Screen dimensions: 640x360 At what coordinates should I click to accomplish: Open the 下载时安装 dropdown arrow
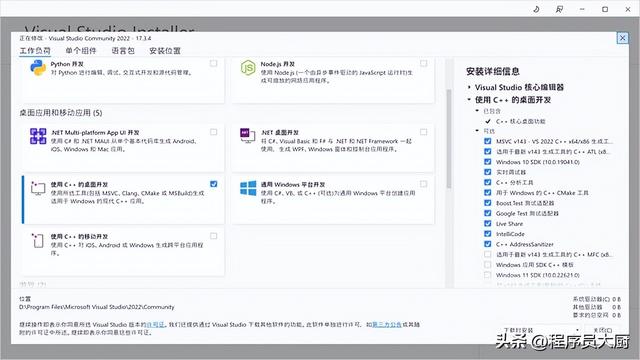[x=577, y=330]
